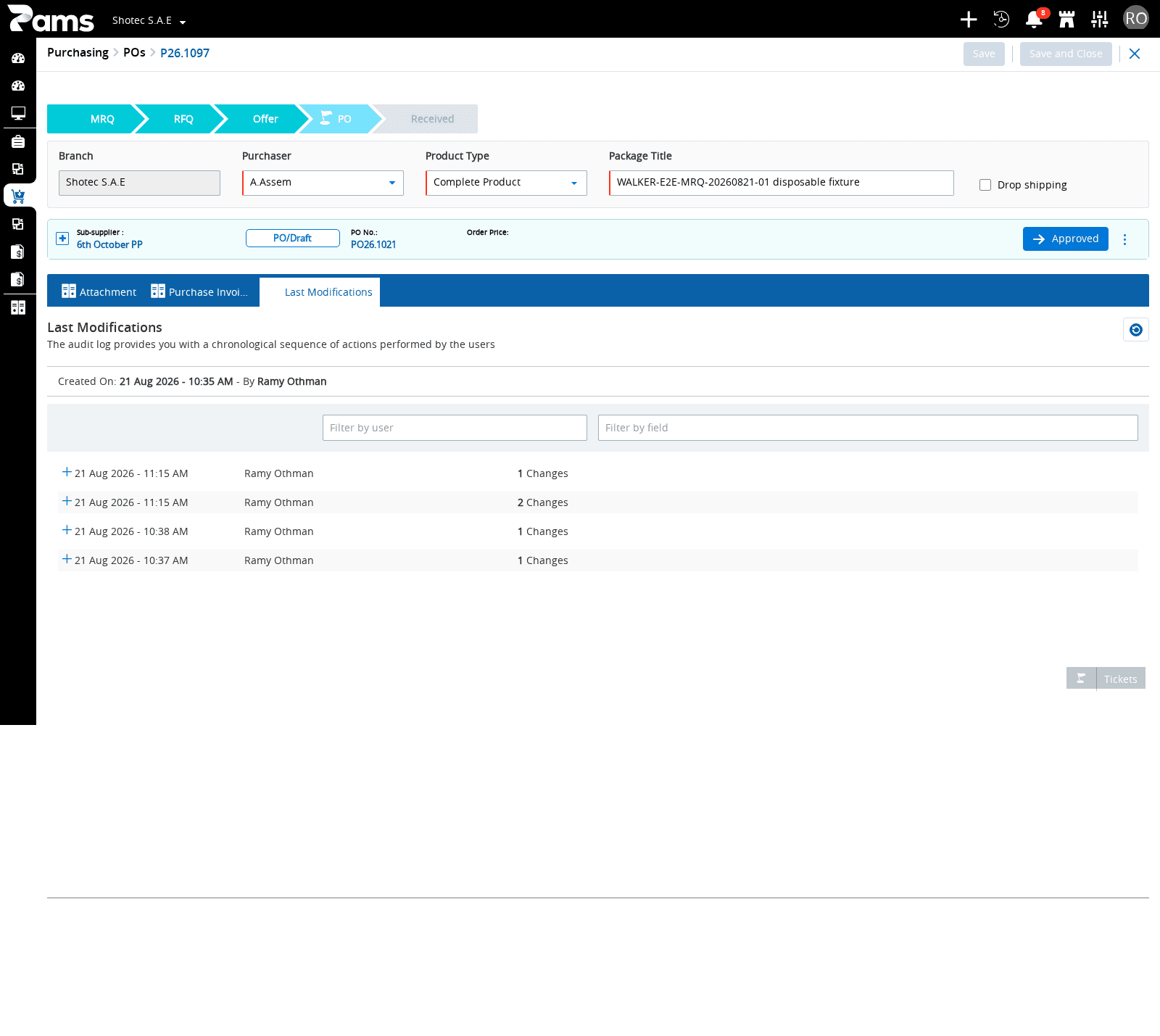Click the binder icon on the Attachment tab

[x=69, y=291]
